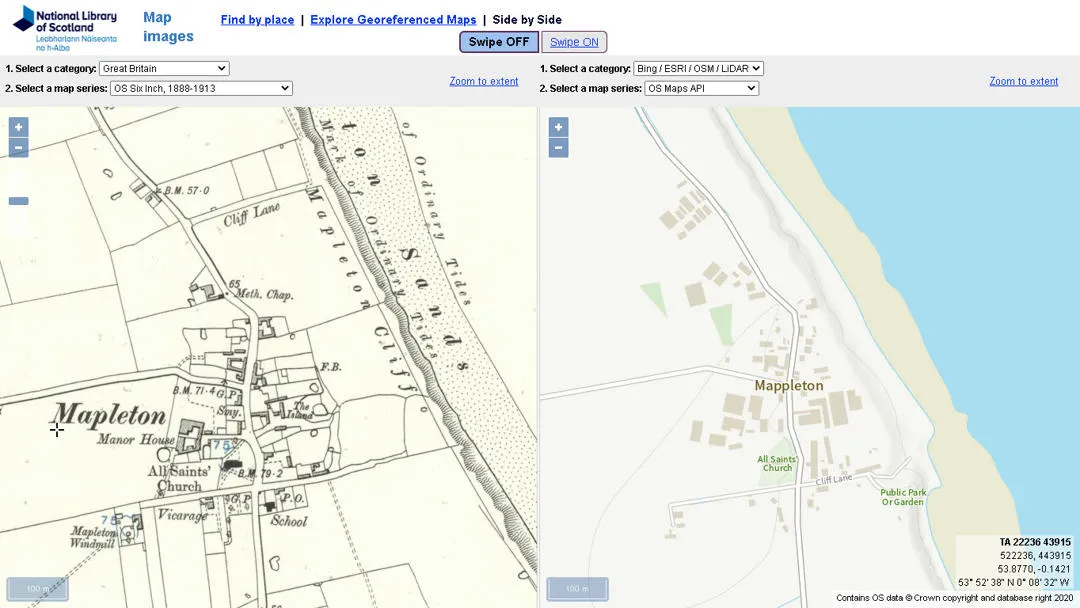
Task: Zoom to extent on the right map
Action: pyautogui.click(x=1024, y=81)
